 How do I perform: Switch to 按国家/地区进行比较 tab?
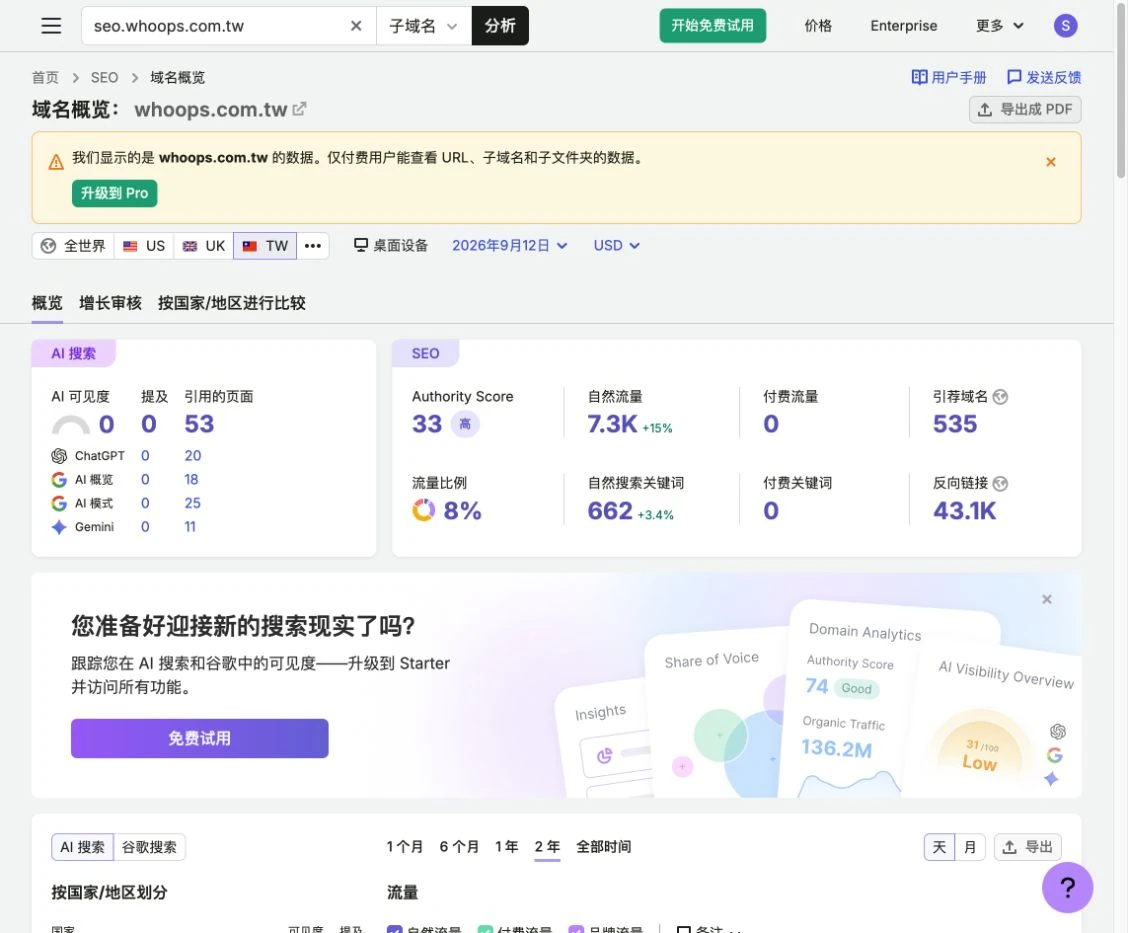(x=232, y=303)
